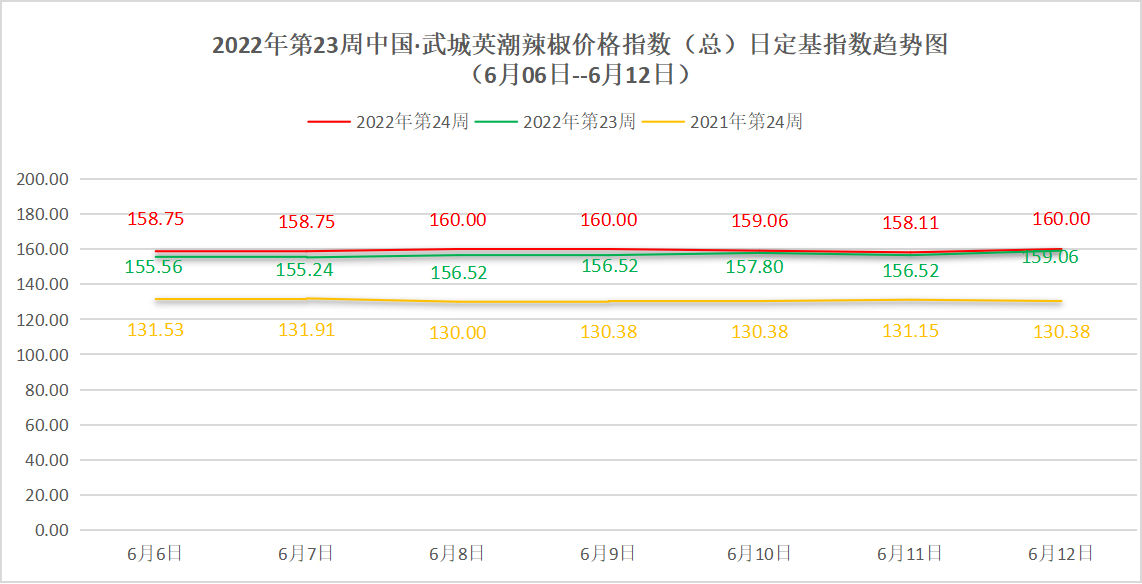1142x584 pixels.
Task: Select the 6月12日 axis label
Action: tap(1060, 551)
